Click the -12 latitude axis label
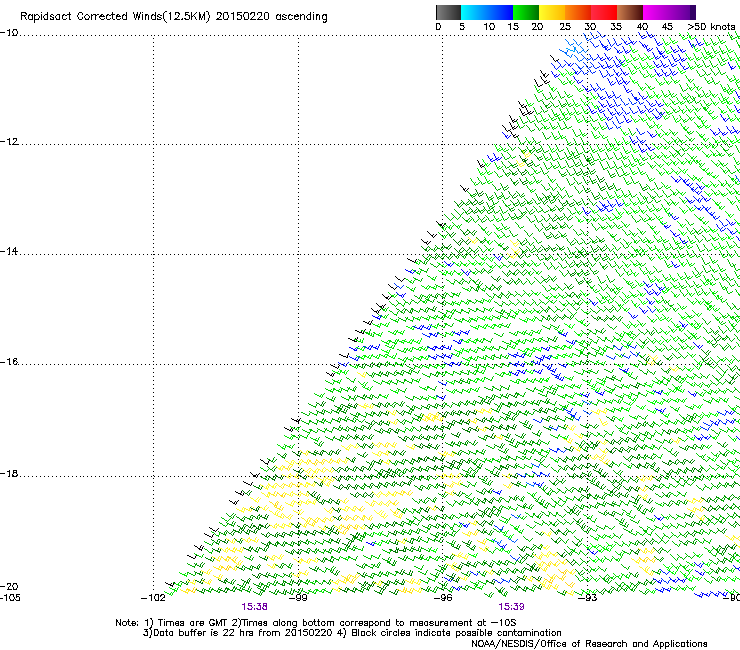Viewport: 740px width, 650px height. (9, 142)
